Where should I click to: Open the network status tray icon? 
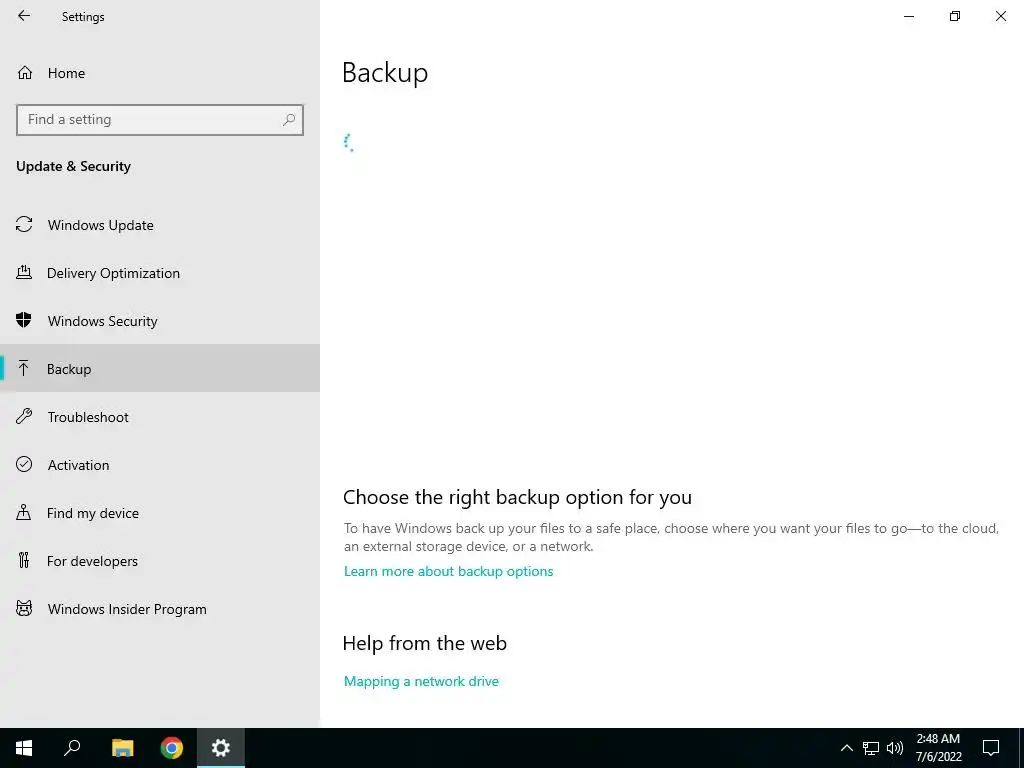point(871,748)
